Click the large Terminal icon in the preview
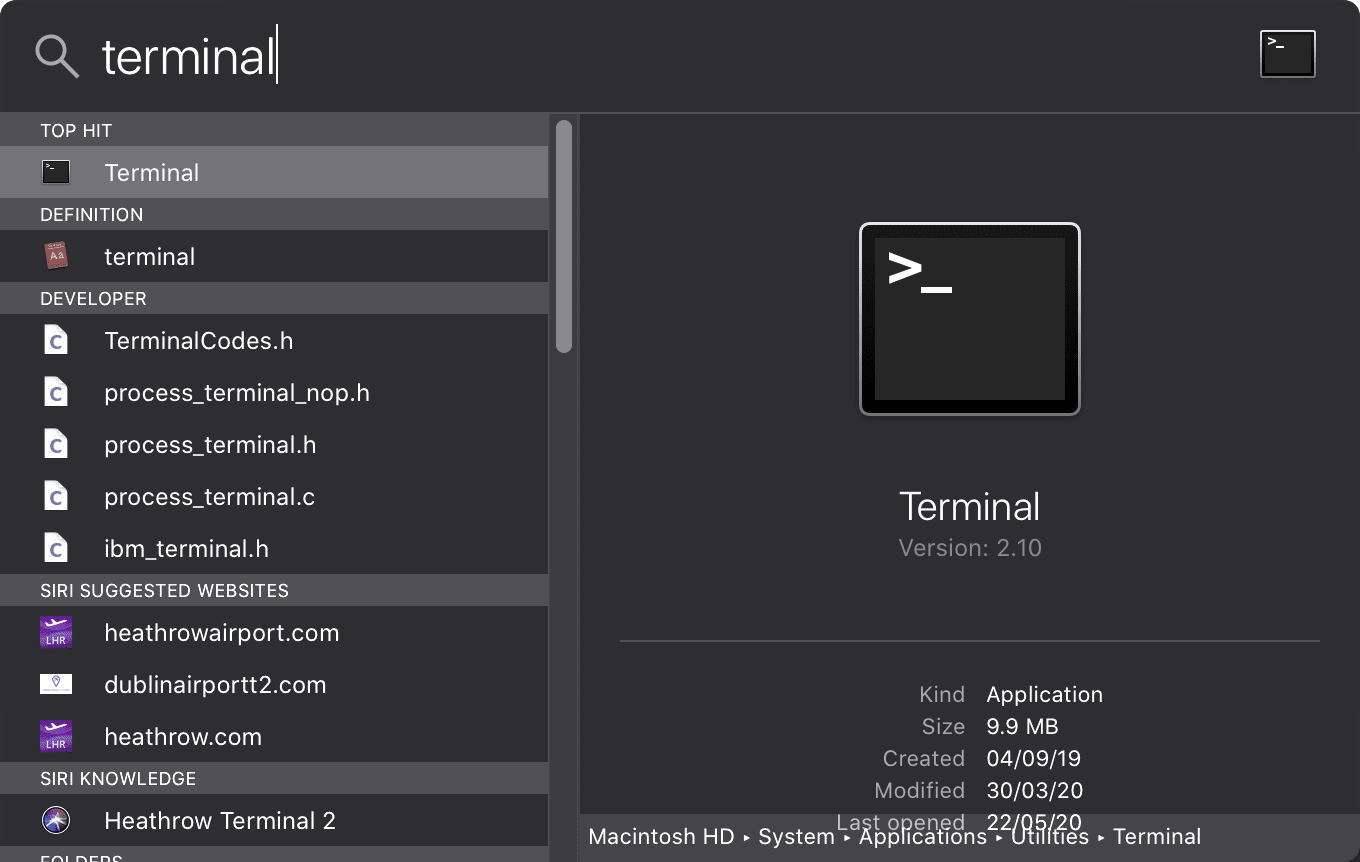This screenshot has height=862, width=1360. tap(970, 318)
